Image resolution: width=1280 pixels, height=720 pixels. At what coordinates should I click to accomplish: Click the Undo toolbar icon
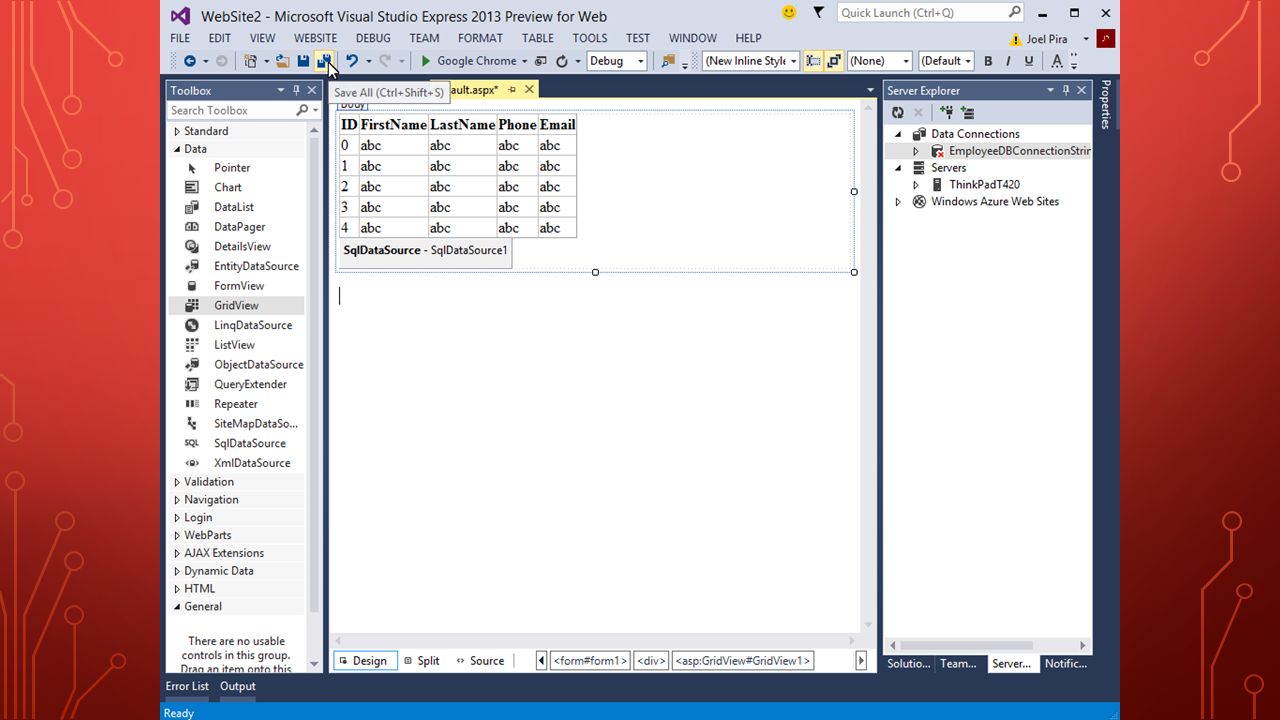click(351, 61)
